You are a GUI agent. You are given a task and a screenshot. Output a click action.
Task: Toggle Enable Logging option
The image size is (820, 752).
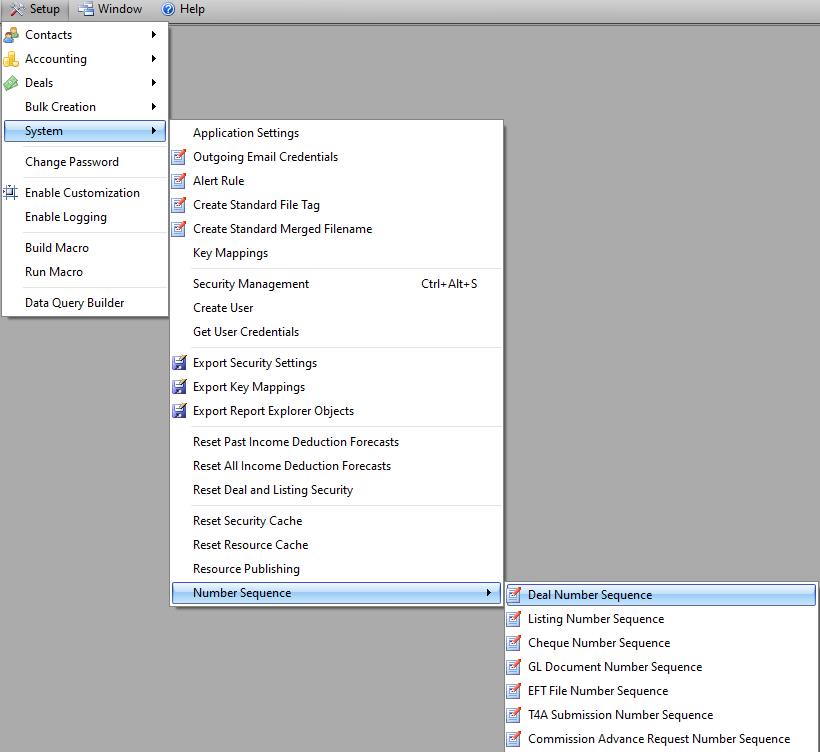point(66,217)
